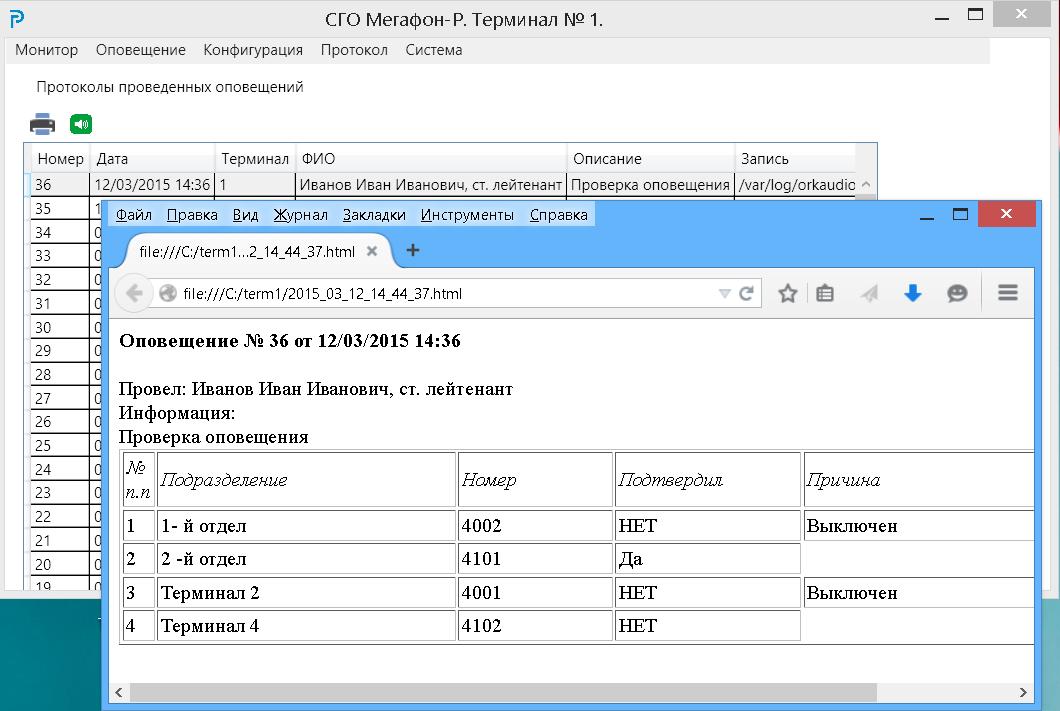Click the ФИО column header
The height and width of the screenshot is (711, 1060).
(x=431, y=159)
